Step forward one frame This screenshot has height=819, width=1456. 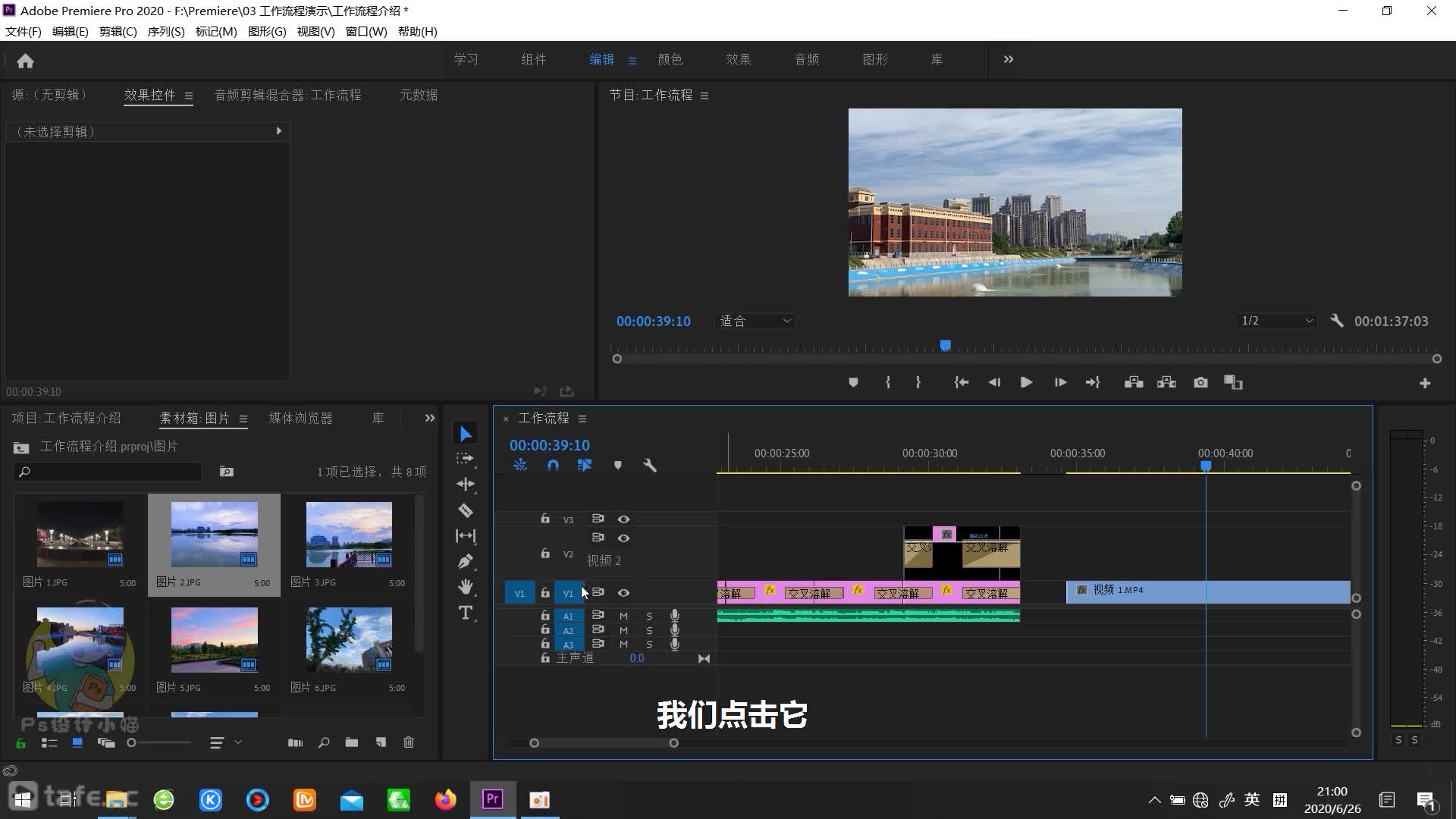coord(1060,383)
